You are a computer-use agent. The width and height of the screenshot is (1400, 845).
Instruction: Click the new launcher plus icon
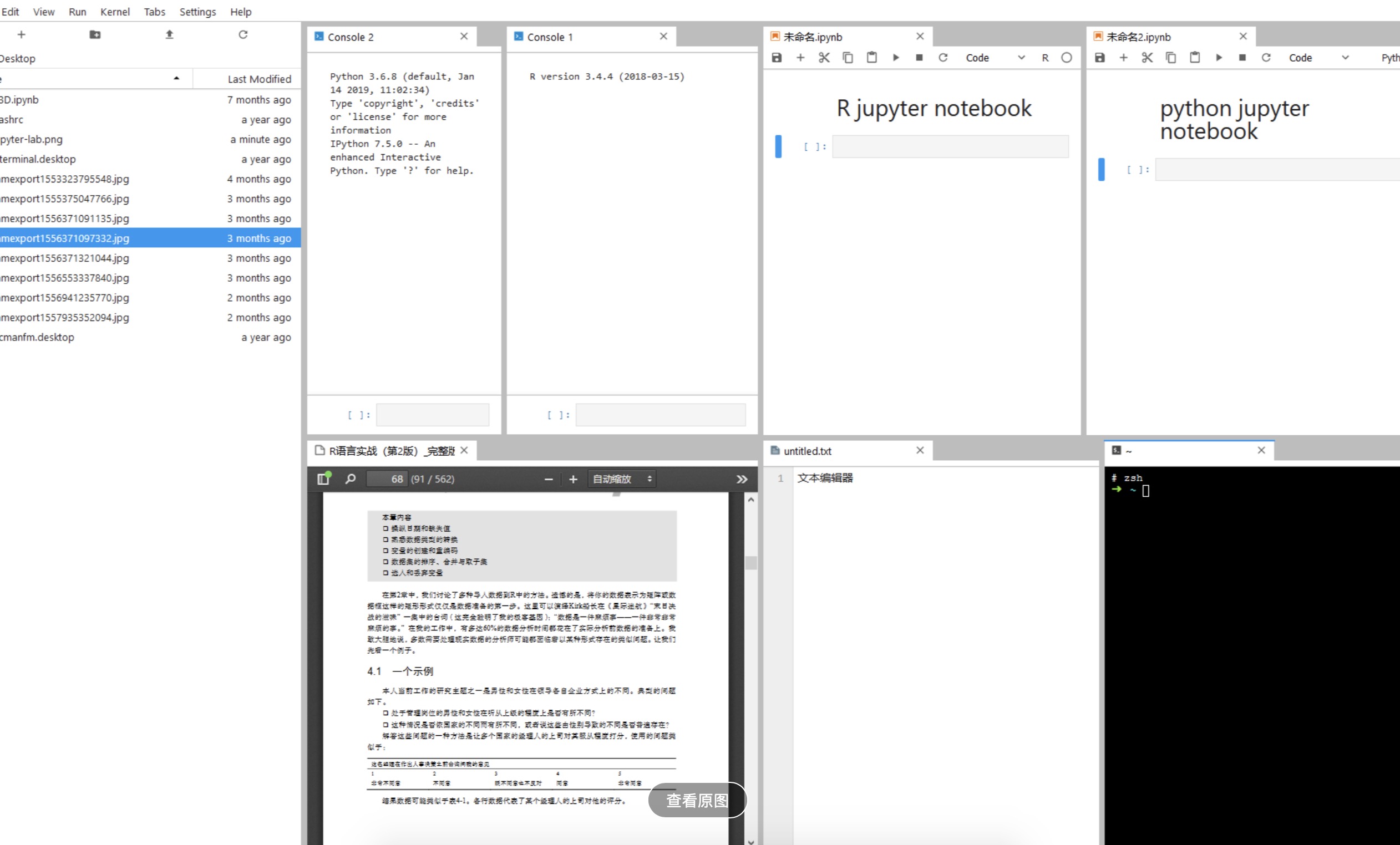click(x=21, y=34)
